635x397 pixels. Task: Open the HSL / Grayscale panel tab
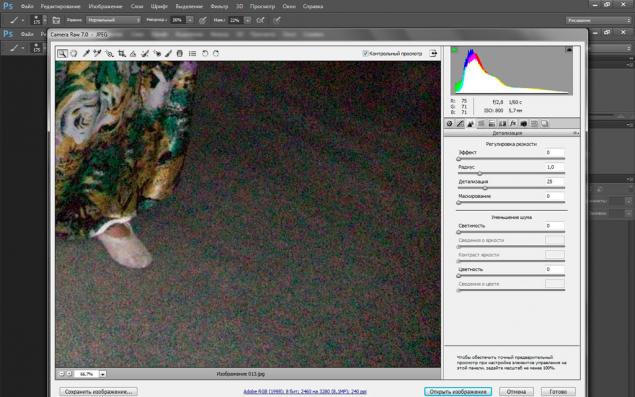(481, 124)
